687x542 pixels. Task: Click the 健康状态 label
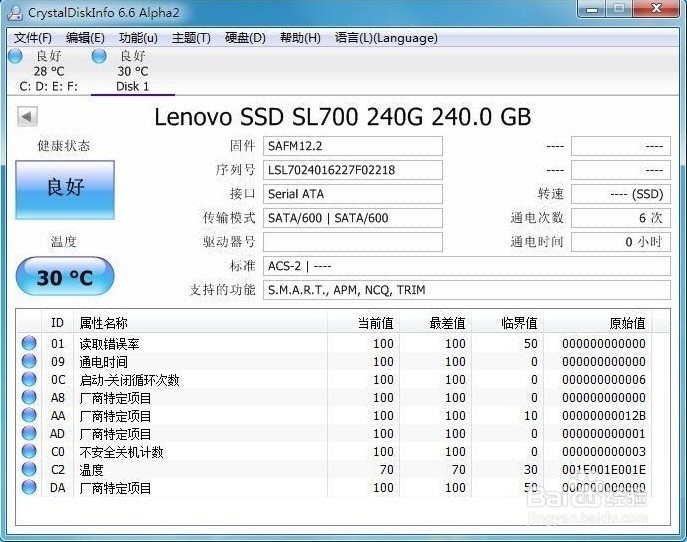(x=64, y=145)
